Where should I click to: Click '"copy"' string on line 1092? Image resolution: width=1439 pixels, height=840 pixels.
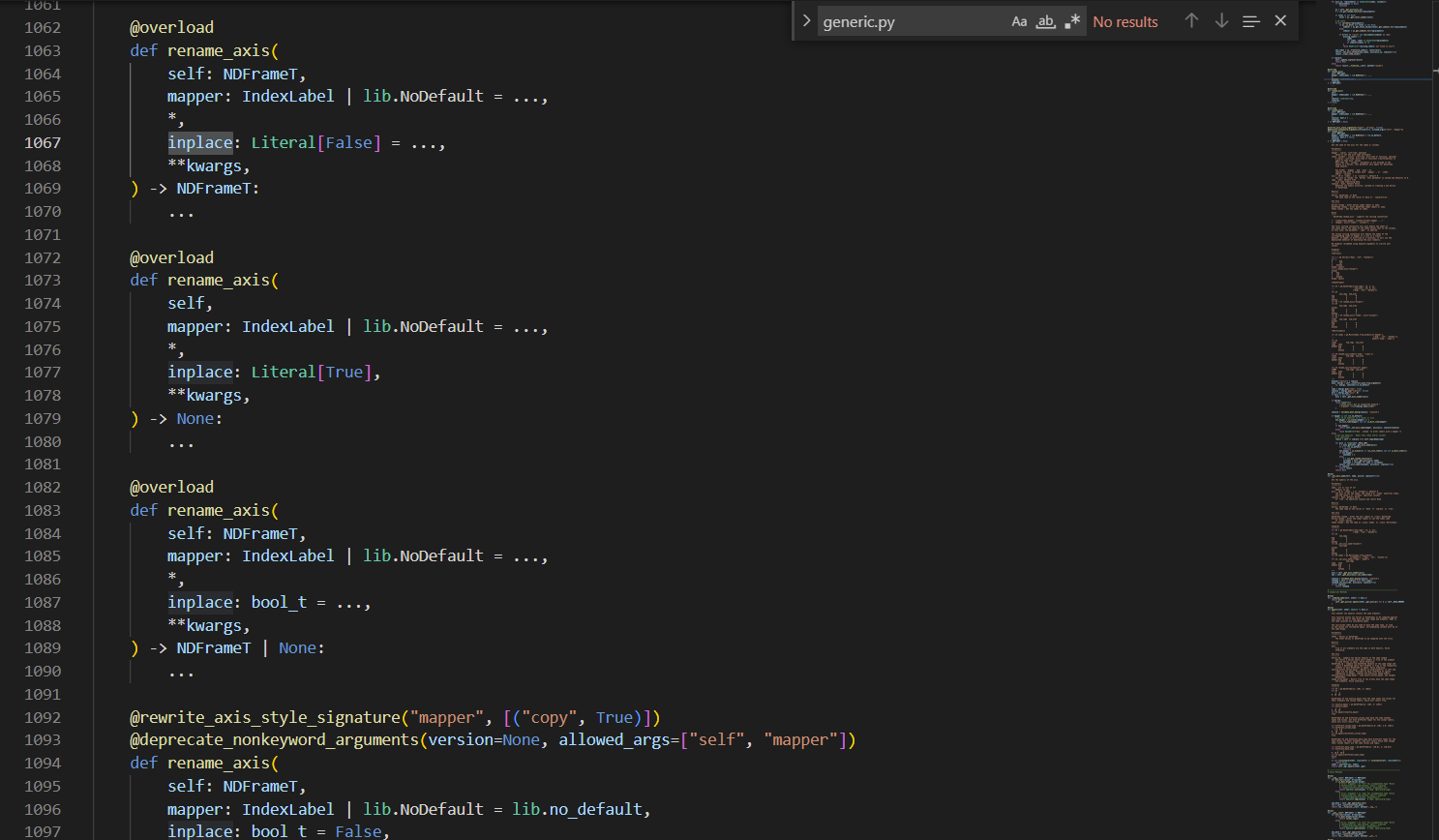click(x=550, y=717)
